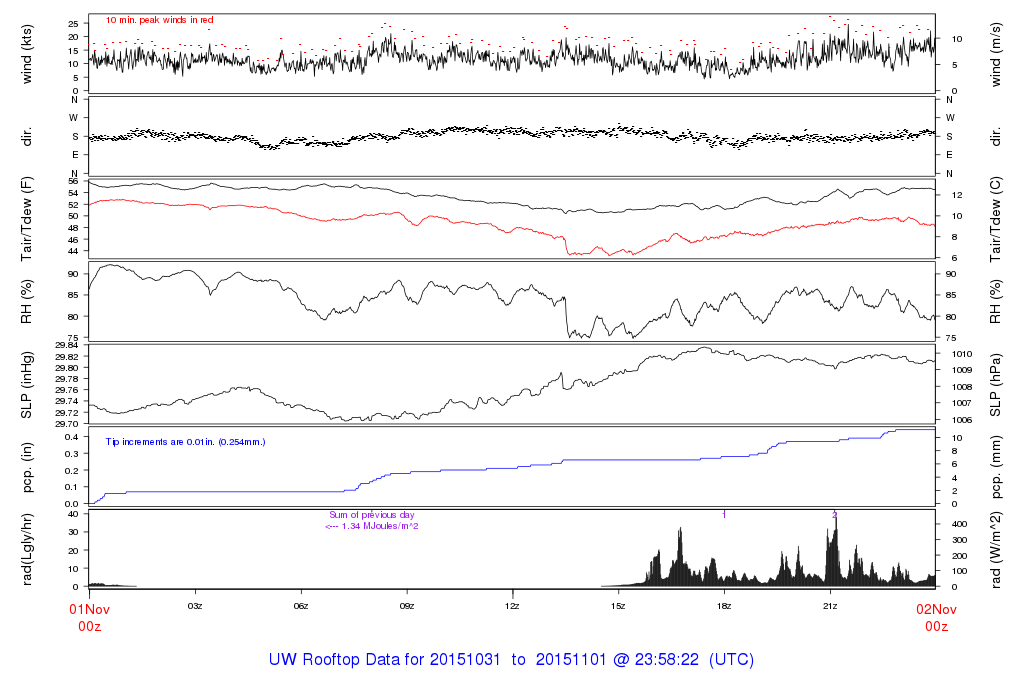This screenshot has height=700, width=1024.
Task: Click the 'Tair/Tdew (C)' right axis label
Action: pyautogui.click(x=995, y=219)
